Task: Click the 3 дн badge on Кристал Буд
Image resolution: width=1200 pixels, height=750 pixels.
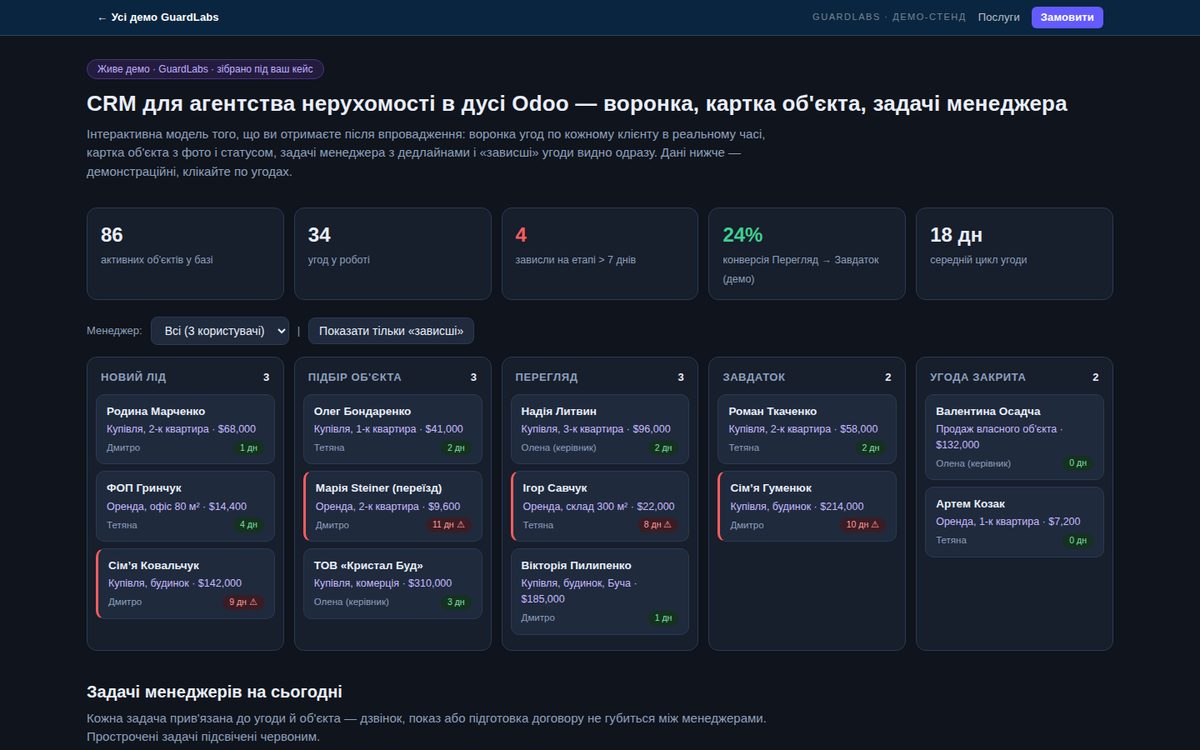Action: point(456,602)
